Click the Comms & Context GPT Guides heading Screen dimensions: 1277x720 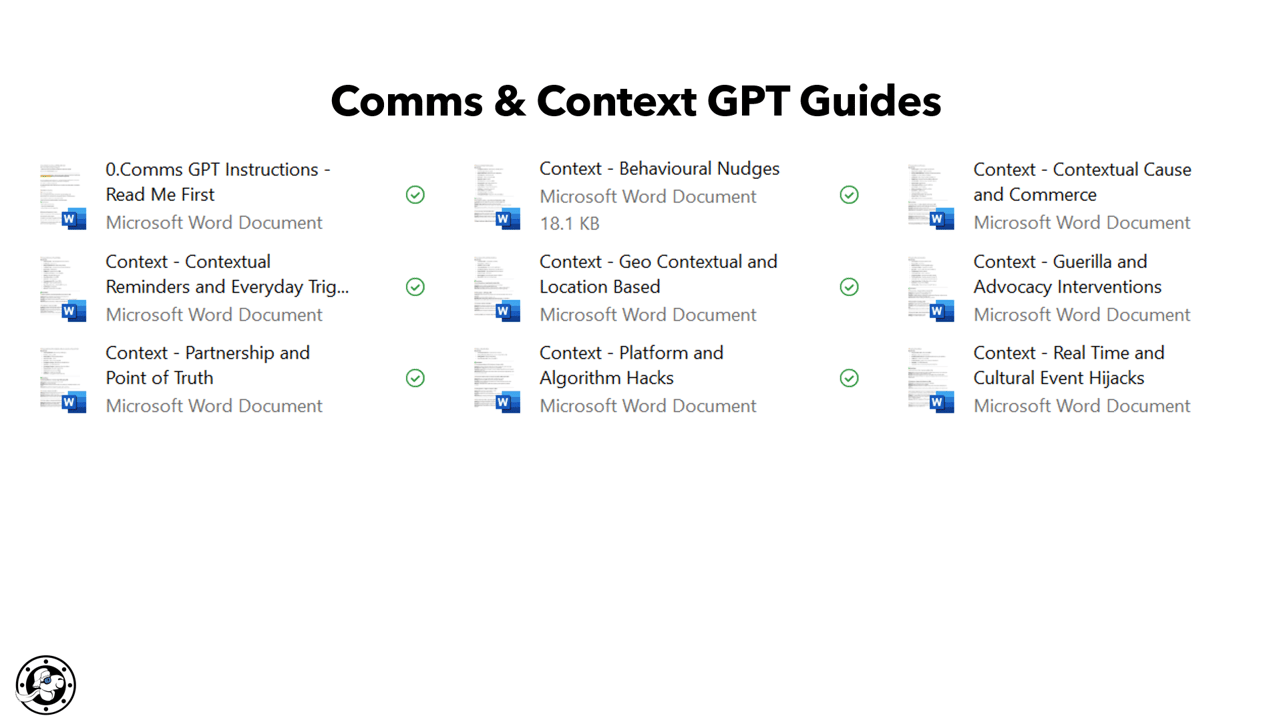[x=636, y=101]
